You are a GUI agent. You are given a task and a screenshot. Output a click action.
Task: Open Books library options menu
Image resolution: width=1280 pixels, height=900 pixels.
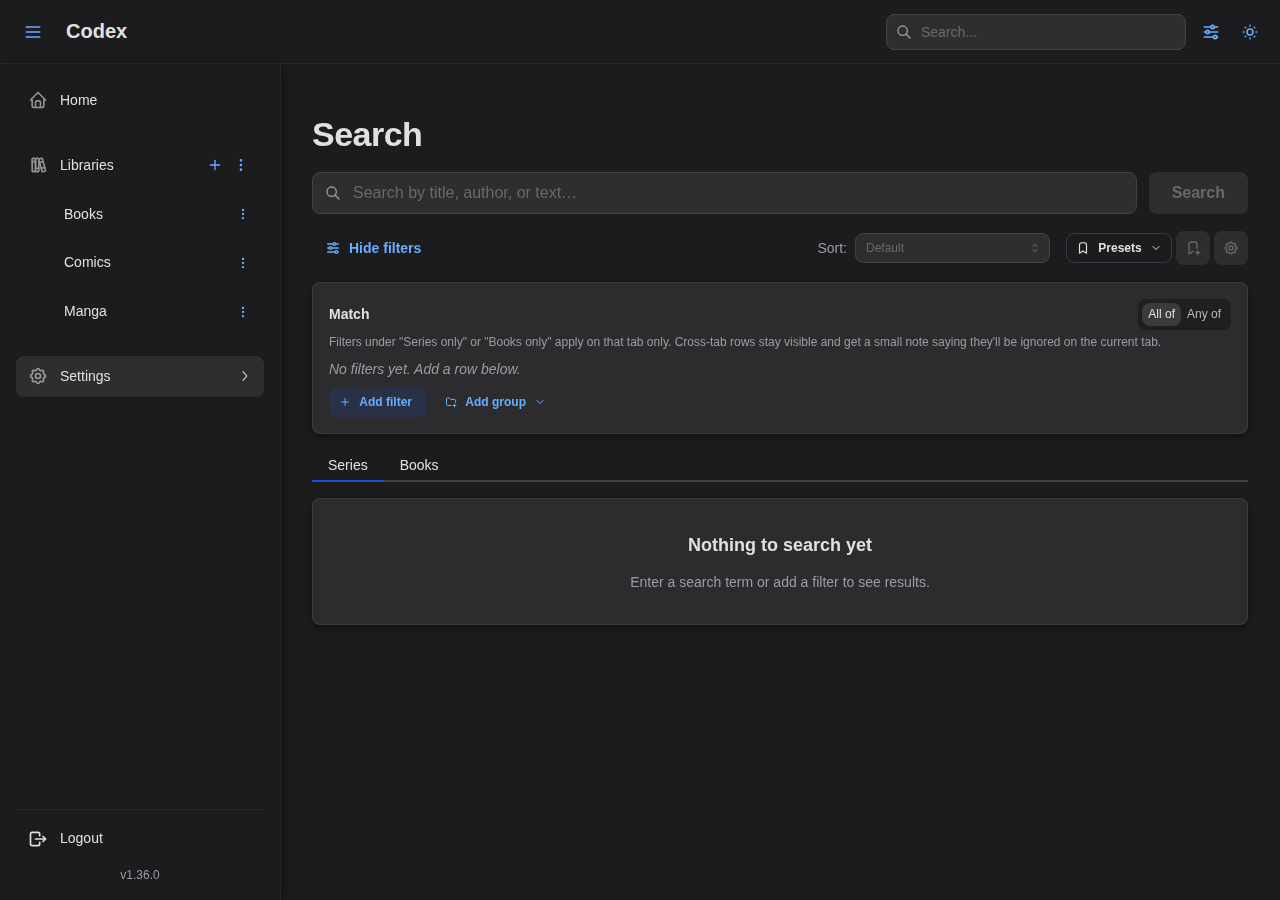242,214
